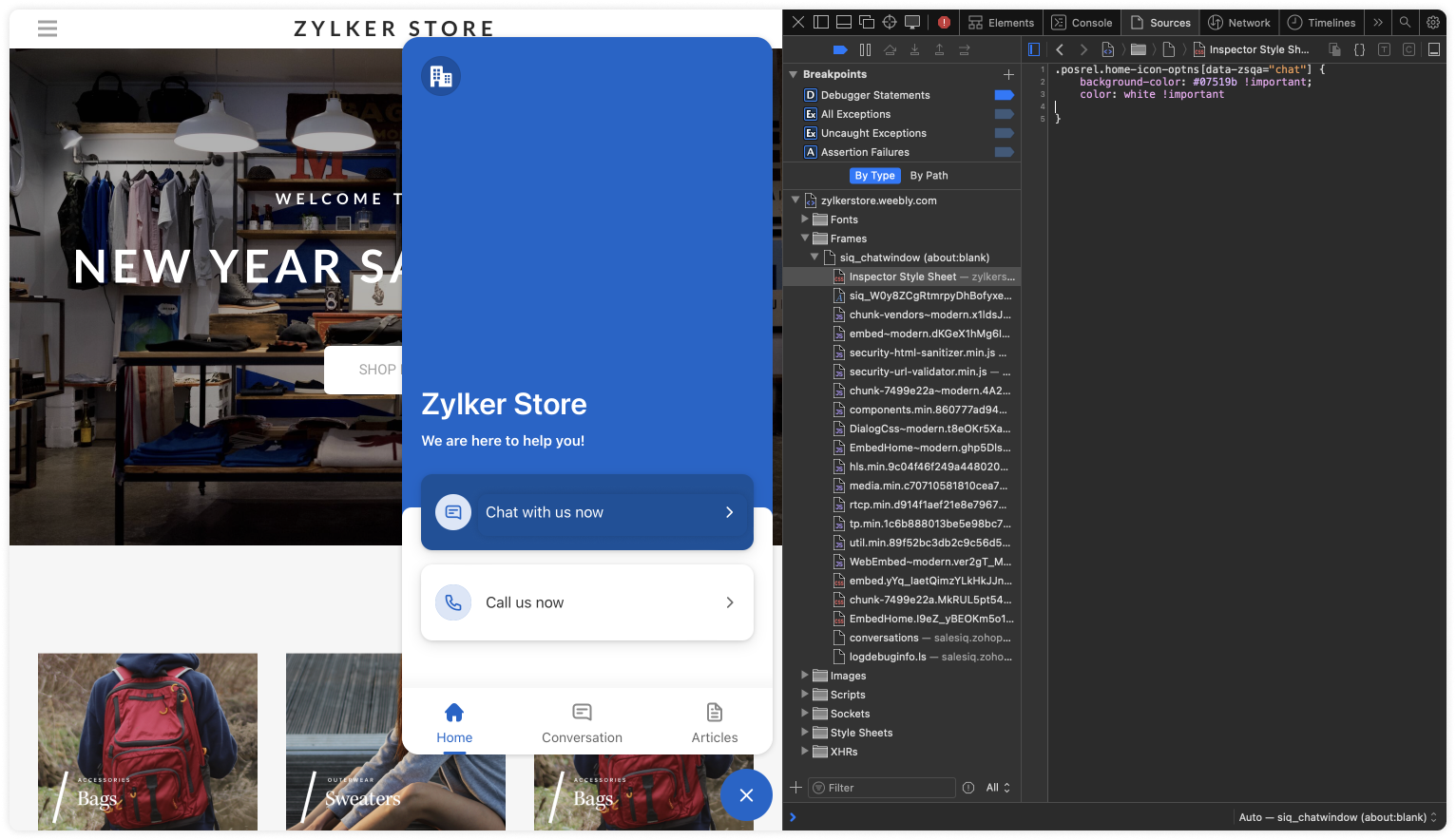Screen dimensions: 1456x840
Task: Expand the Fonts folder
Action: click(805, 220)
